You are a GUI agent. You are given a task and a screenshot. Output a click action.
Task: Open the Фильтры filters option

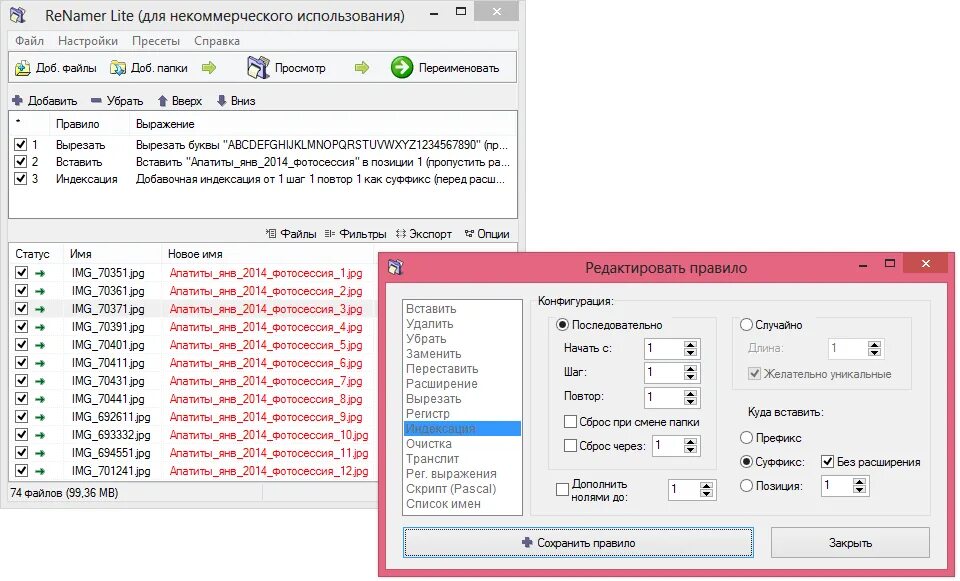[355, 233]
